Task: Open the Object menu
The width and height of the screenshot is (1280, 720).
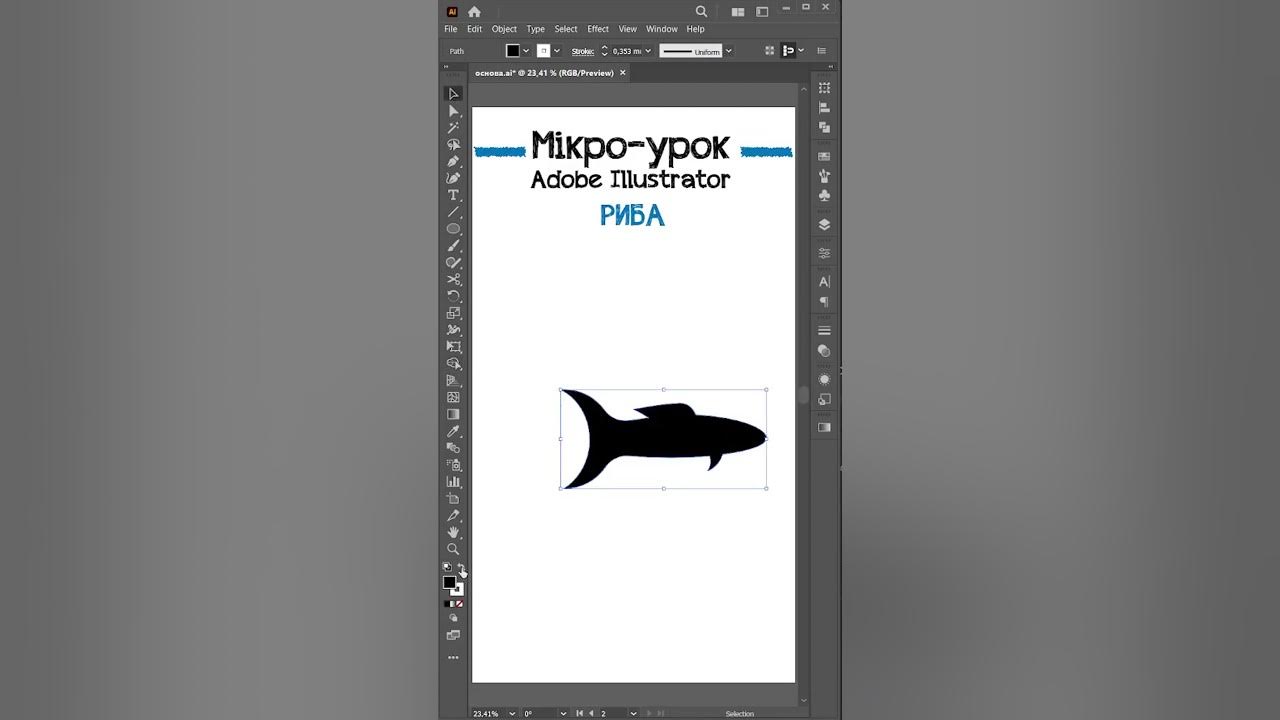Action: point(504,29)
